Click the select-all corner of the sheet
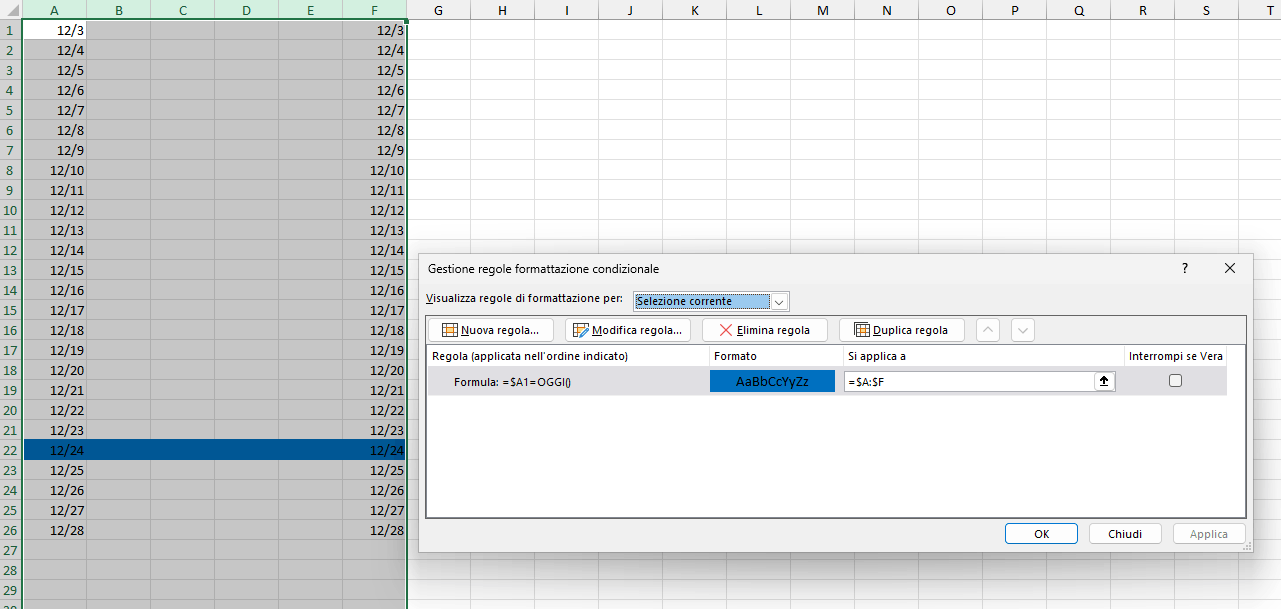 point(10,10)
